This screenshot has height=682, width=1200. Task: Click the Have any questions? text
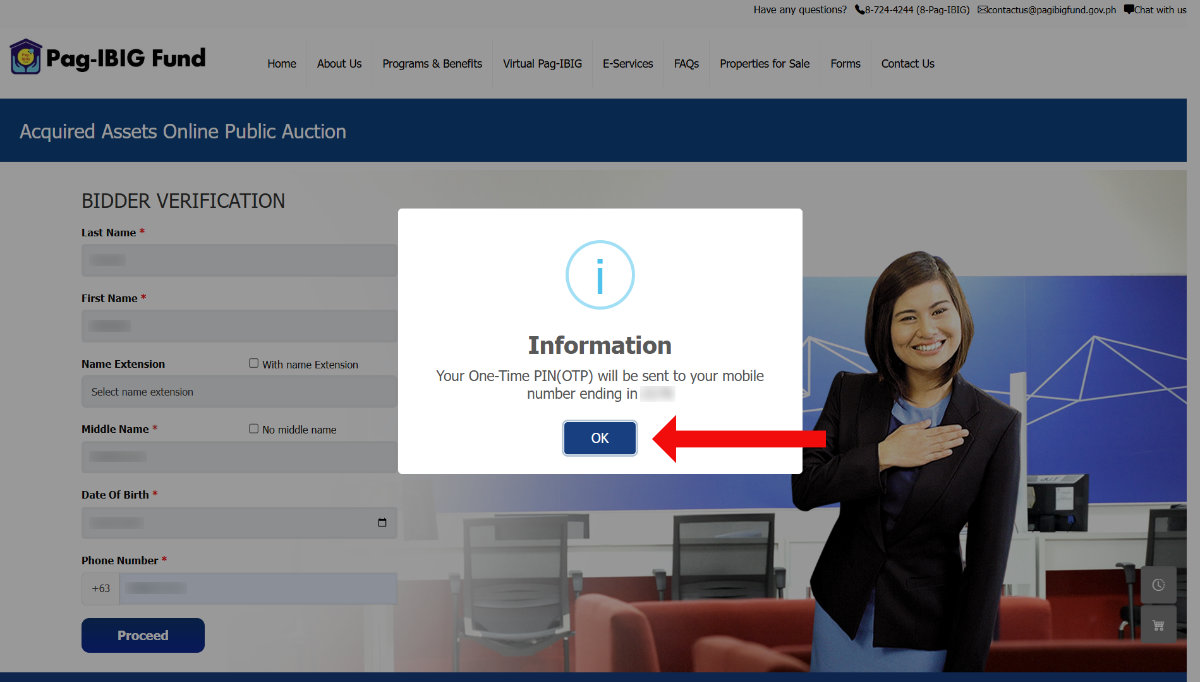(x=800, y=10)
